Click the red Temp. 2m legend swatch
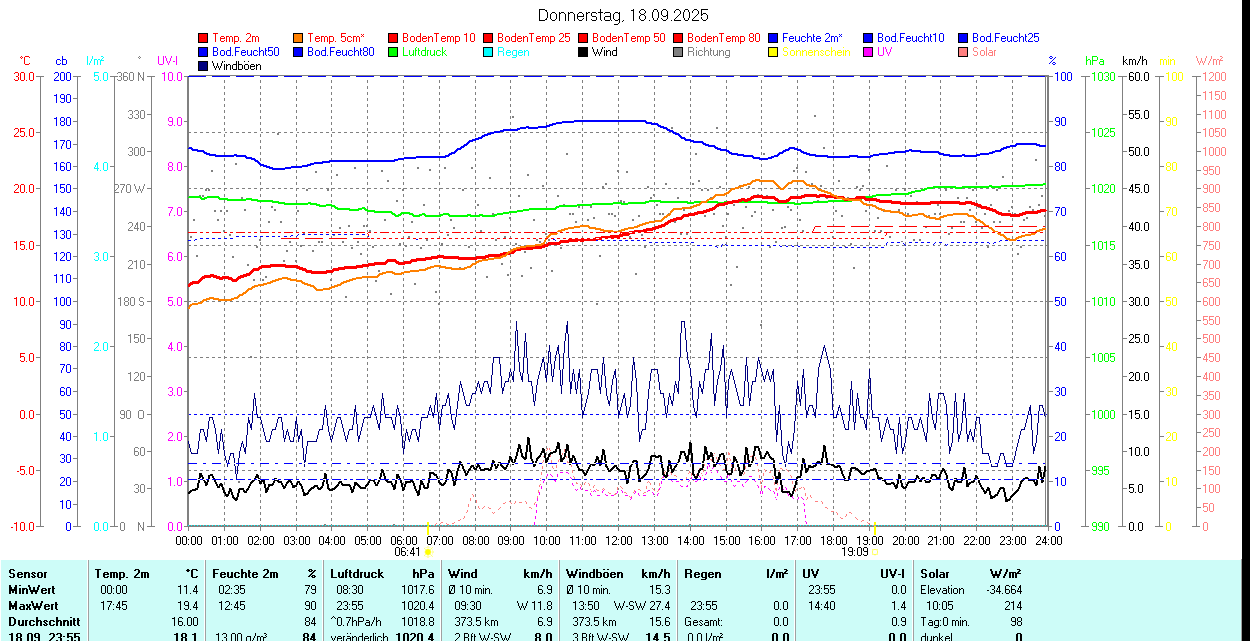The width and height of the screenshot is (1250, 641). [204, 38]
